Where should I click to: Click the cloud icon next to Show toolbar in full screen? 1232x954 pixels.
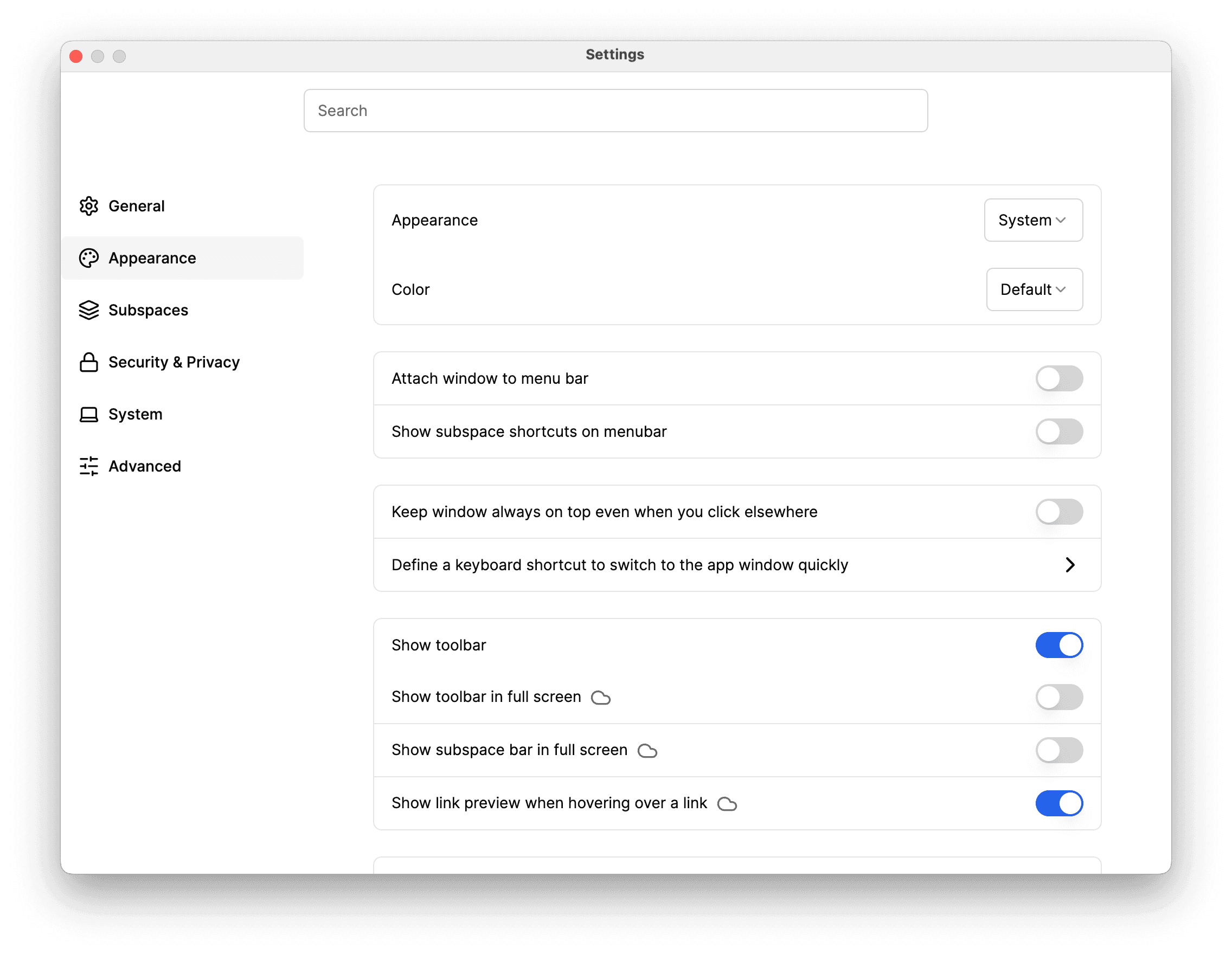600,697
